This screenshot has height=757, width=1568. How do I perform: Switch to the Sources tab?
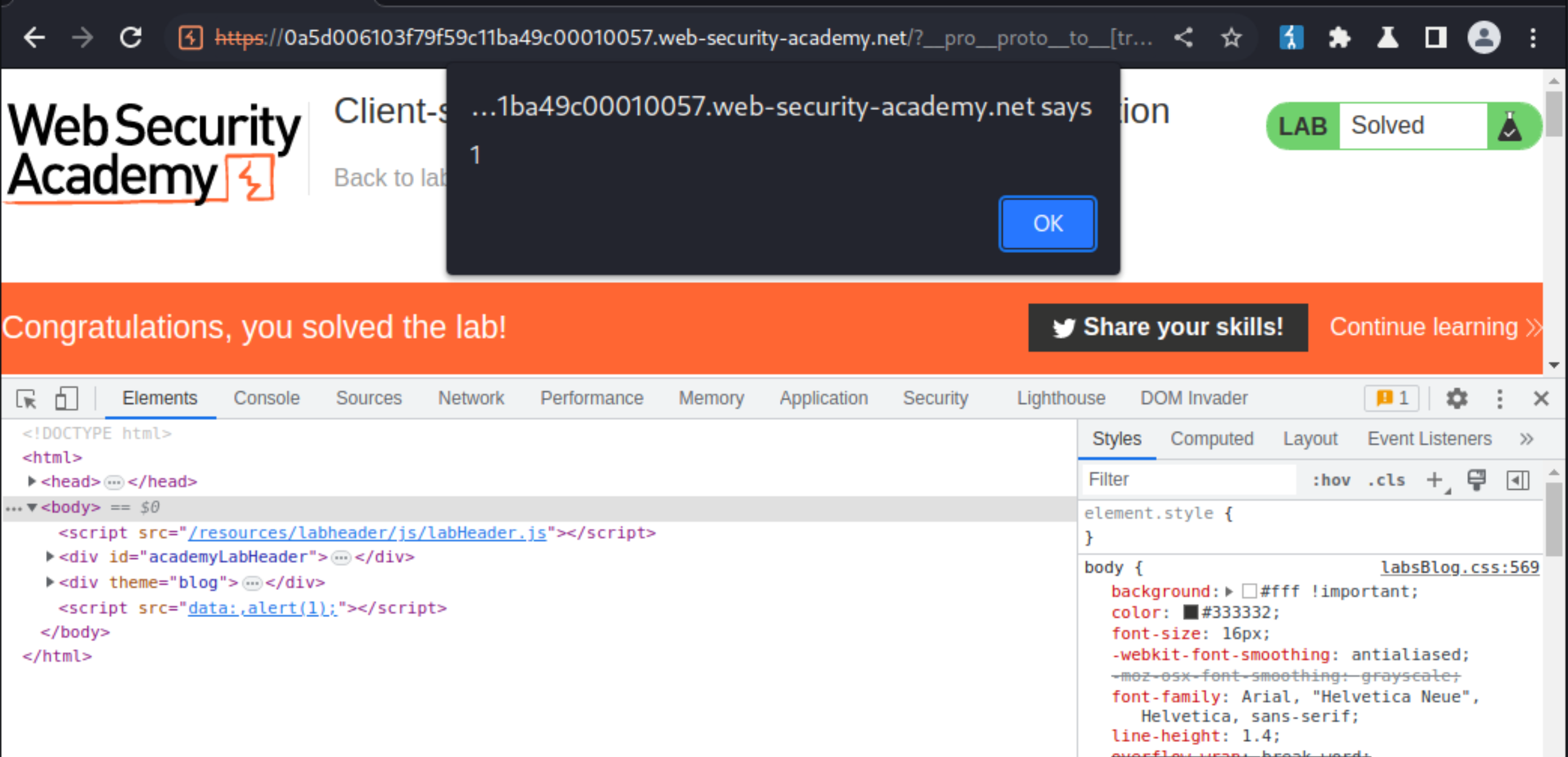tap(369, 398)
